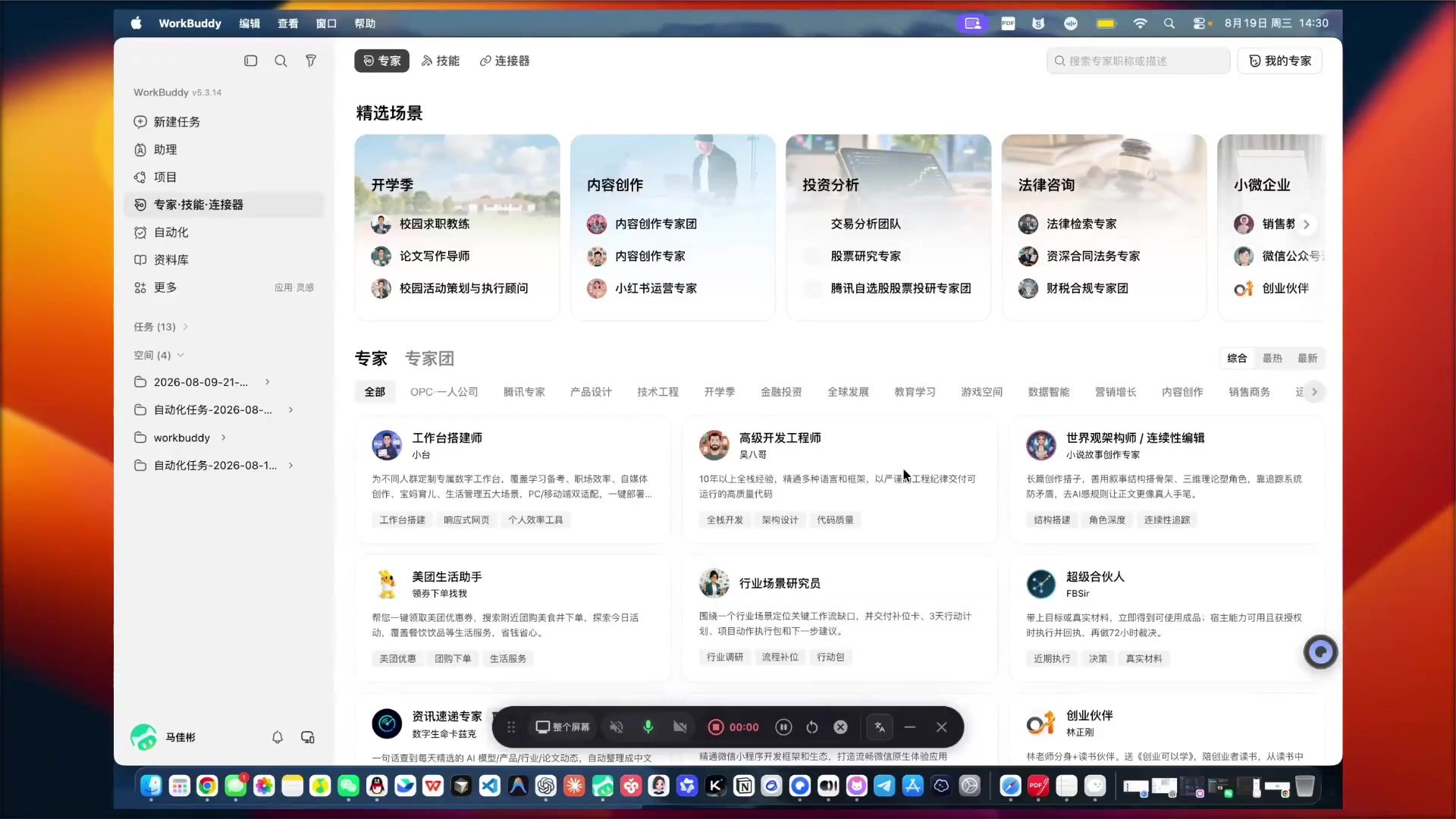The image size is (1456, 819).
Task: Click Spotlight search icon in menu bar
Action: click(1169, 24)
